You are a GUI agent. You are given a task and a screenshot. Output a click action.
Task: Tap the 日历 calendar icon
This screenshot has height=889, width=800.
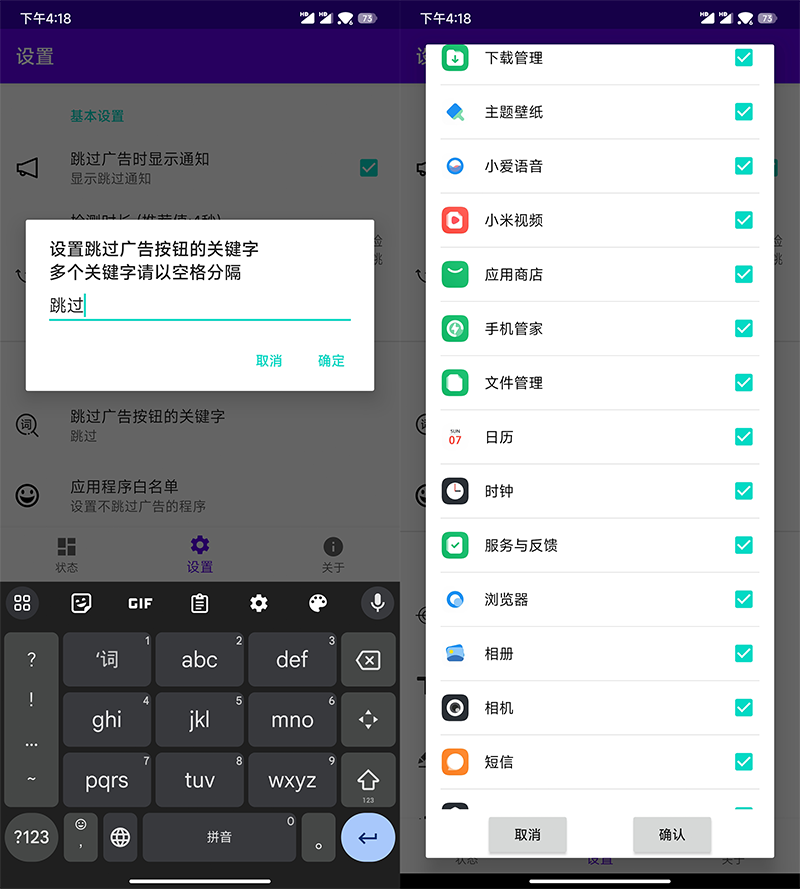coord(455,437)
